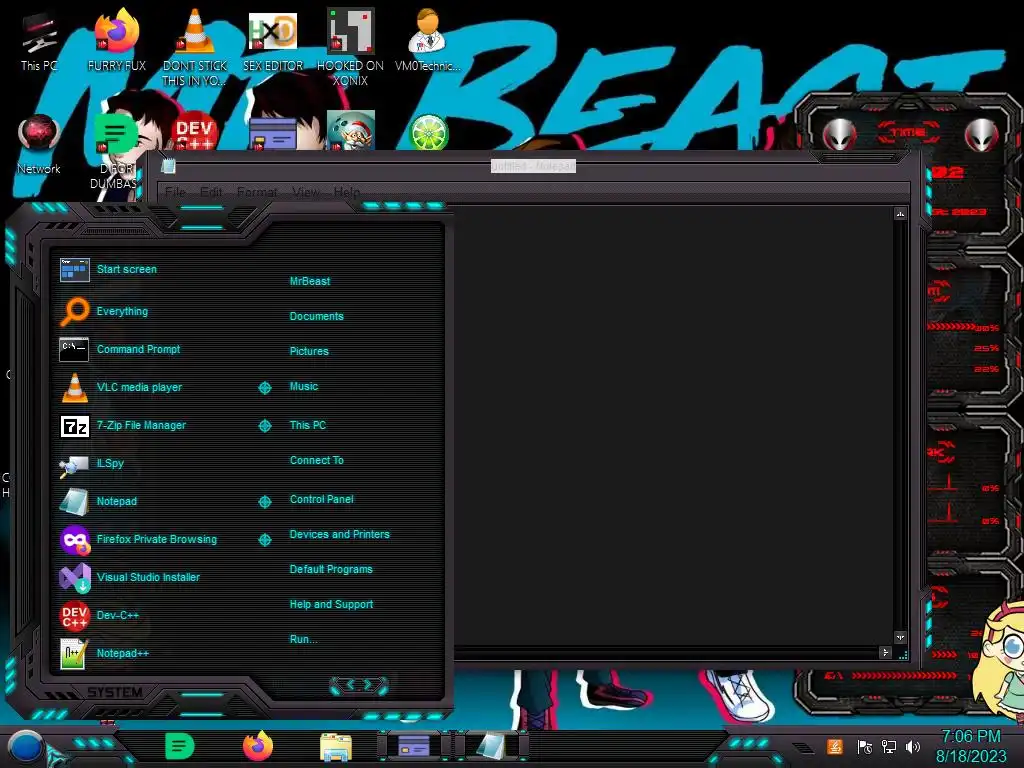
Task: Open the Notepad File menu
Action: 175,192
